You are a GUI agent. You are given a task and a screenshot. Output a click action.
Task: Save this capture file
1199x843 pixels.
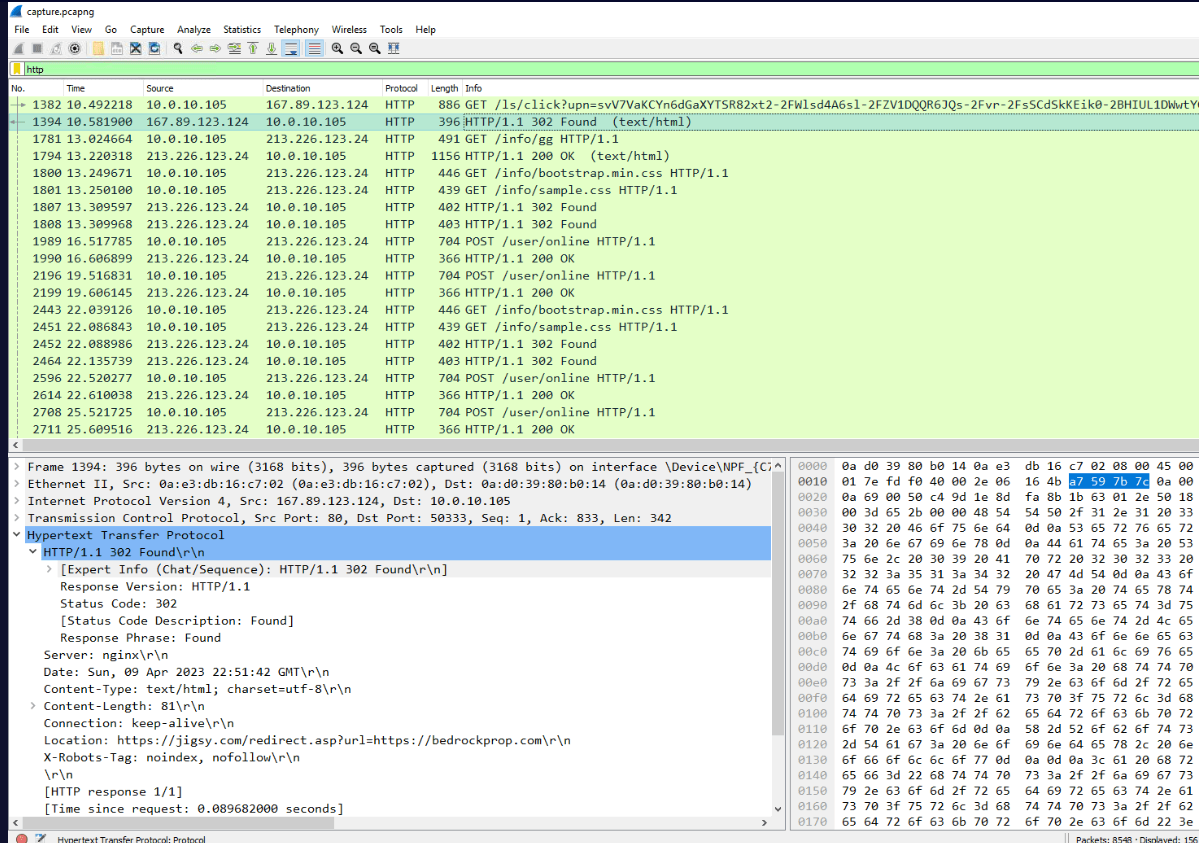(117, 48)
